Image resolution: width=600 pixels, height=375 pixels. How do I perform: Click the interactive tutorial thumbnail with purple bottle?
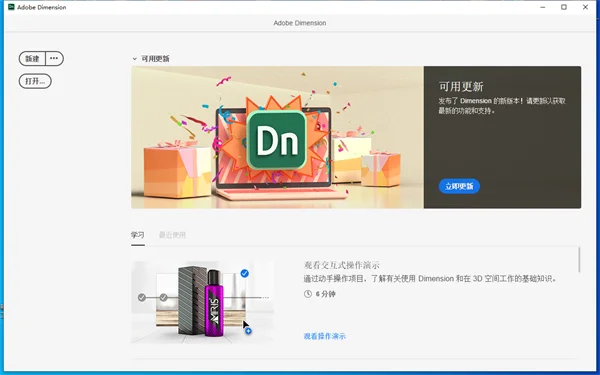tap(202, 302)
